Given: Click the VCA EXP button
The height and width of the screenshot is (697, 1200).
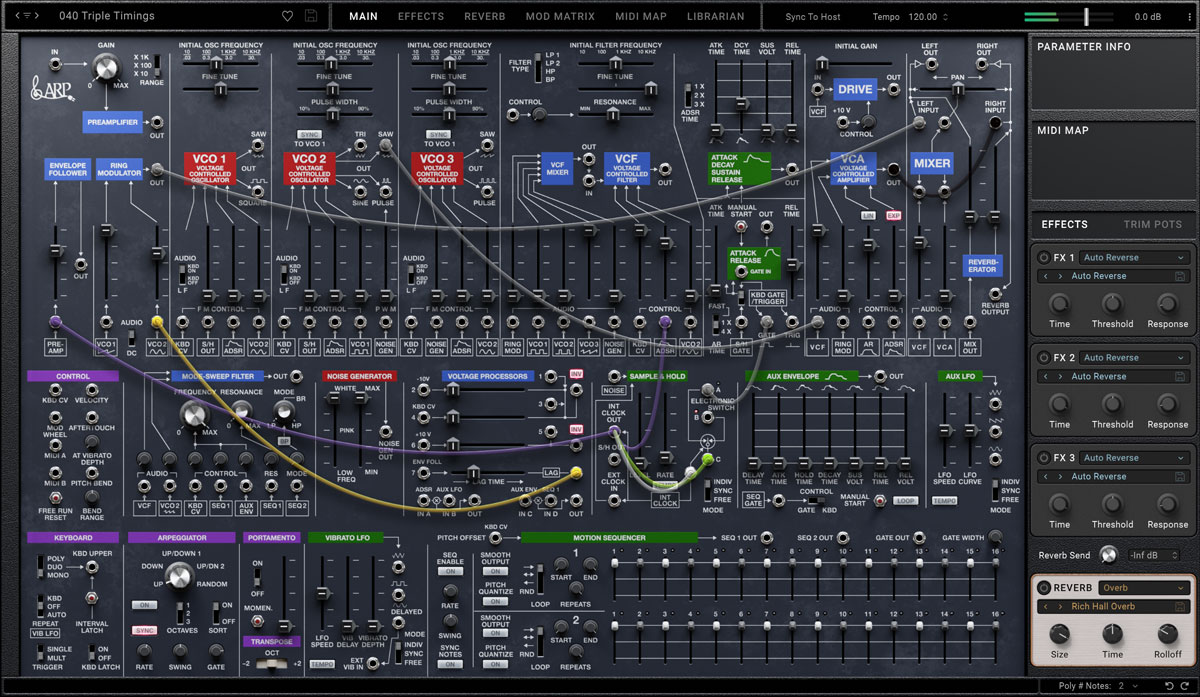Looking at the screenshot, I should (893, 215).
